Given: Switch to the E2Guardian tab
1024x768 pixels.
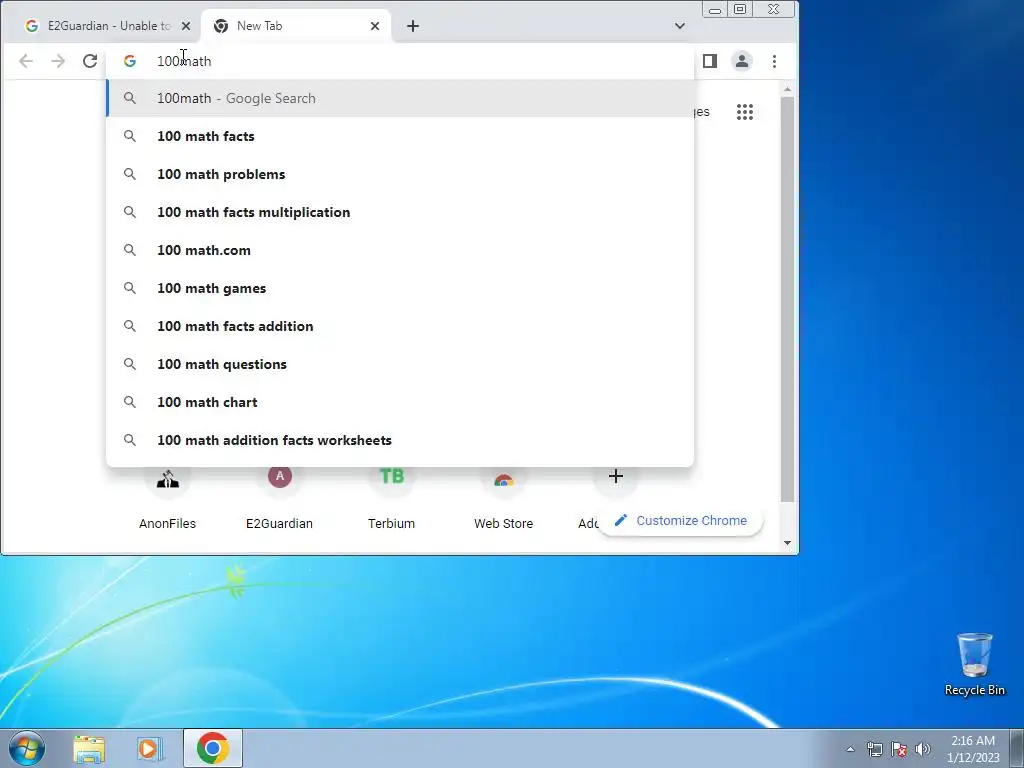Looking at the screenshot, I should [x=101, y=26].
